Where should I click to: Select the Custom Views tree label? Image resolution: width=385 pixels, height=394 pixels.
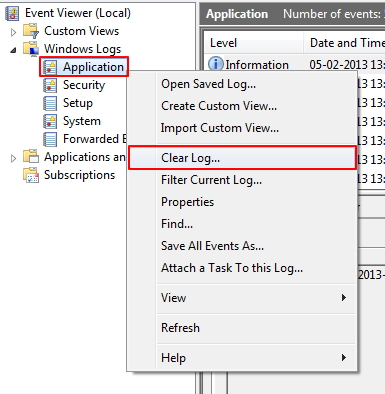coord(82,31)
